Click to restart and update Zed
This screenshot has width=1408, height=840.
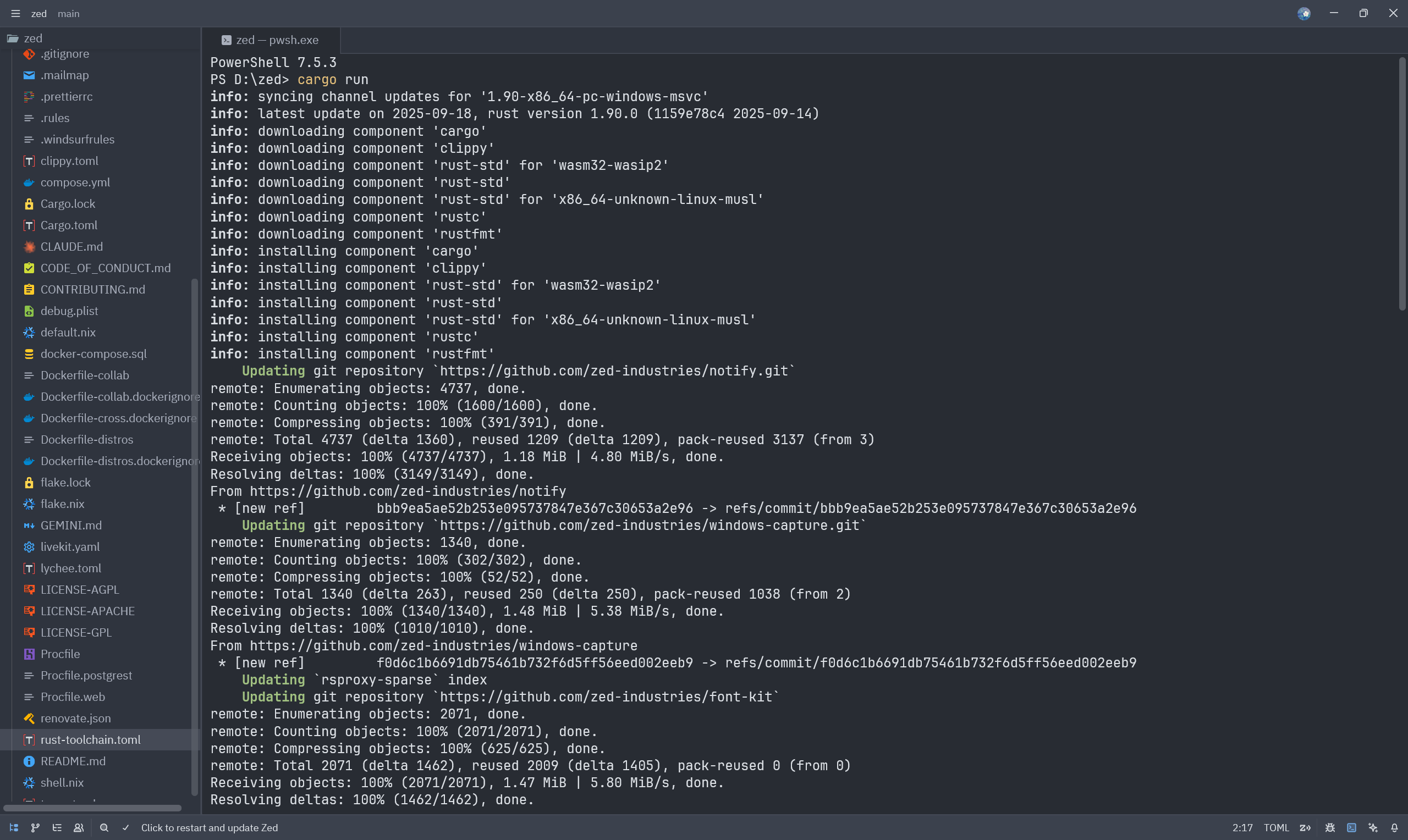[209, 827]
